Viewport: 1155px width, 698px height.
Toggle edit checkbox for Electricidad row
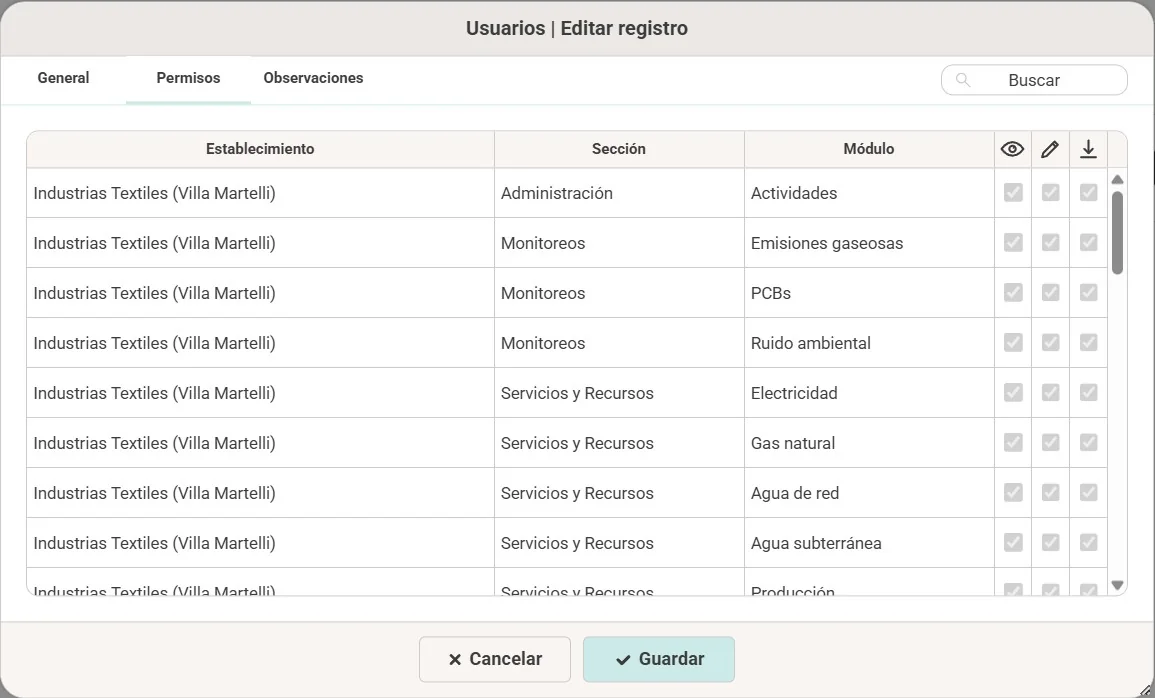click(x=1050, y=392)
